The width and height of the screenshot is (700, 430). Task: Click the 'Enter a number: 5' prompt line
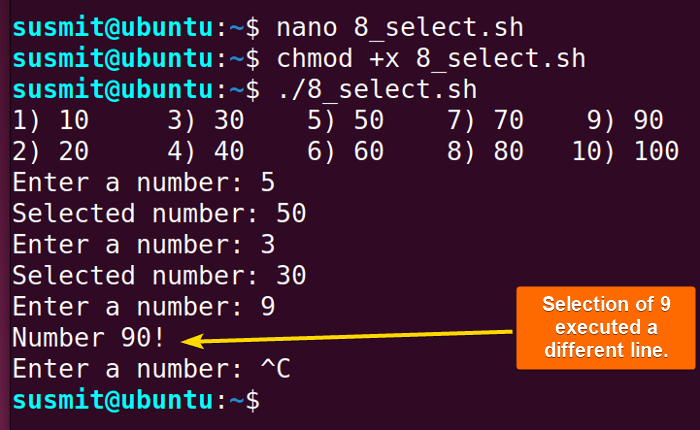(144, 183)
